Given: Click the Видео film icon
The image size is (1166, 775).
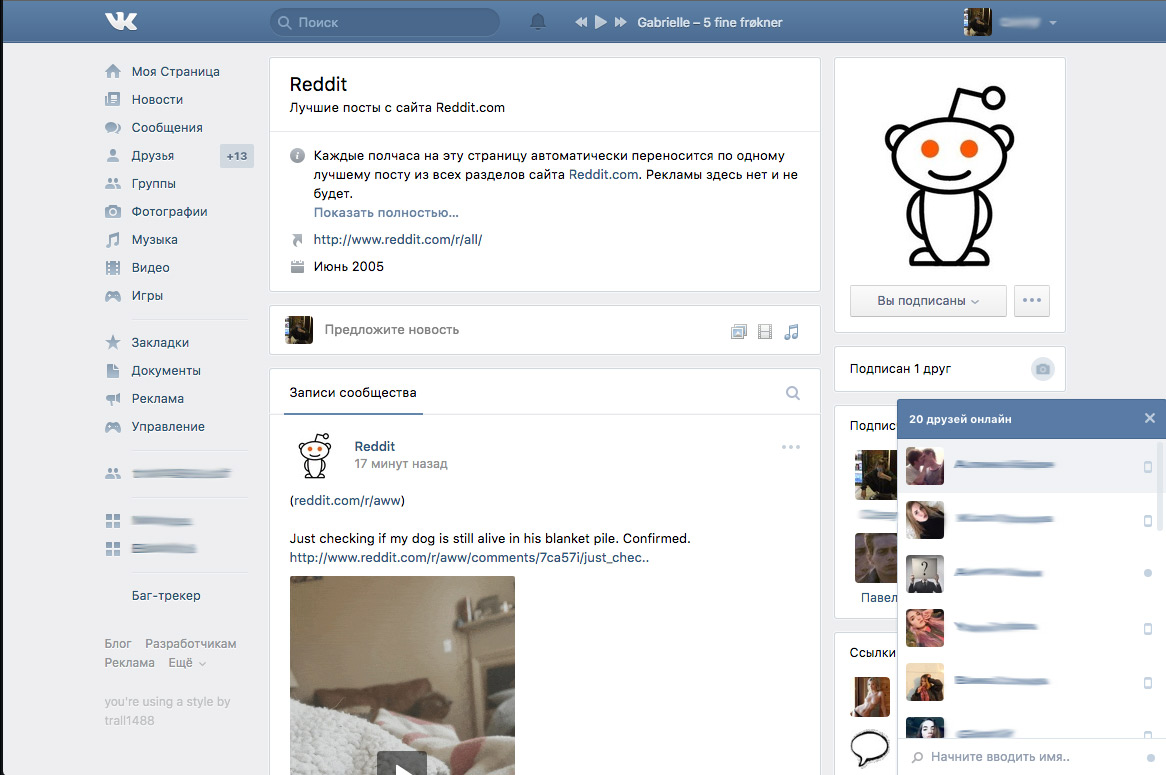Looking at the screenshot, I should [113, 268].
